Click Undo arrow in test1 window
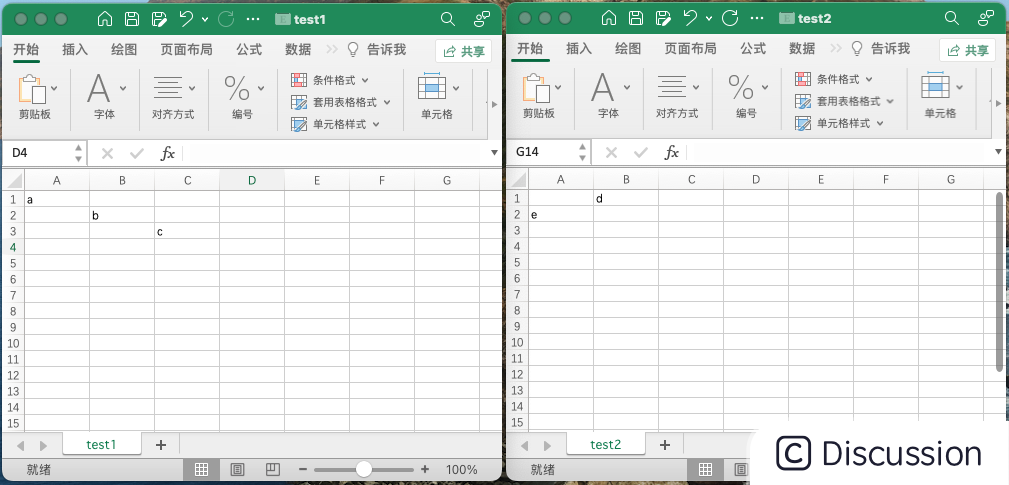The image size is (1009, 485). point(187,19)
